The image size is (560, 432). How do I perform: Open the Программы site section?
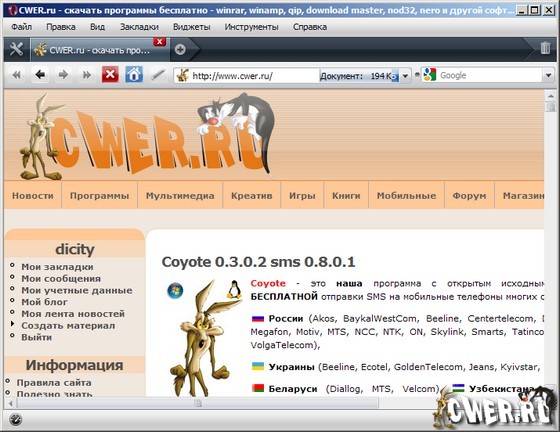coord(99,196)
